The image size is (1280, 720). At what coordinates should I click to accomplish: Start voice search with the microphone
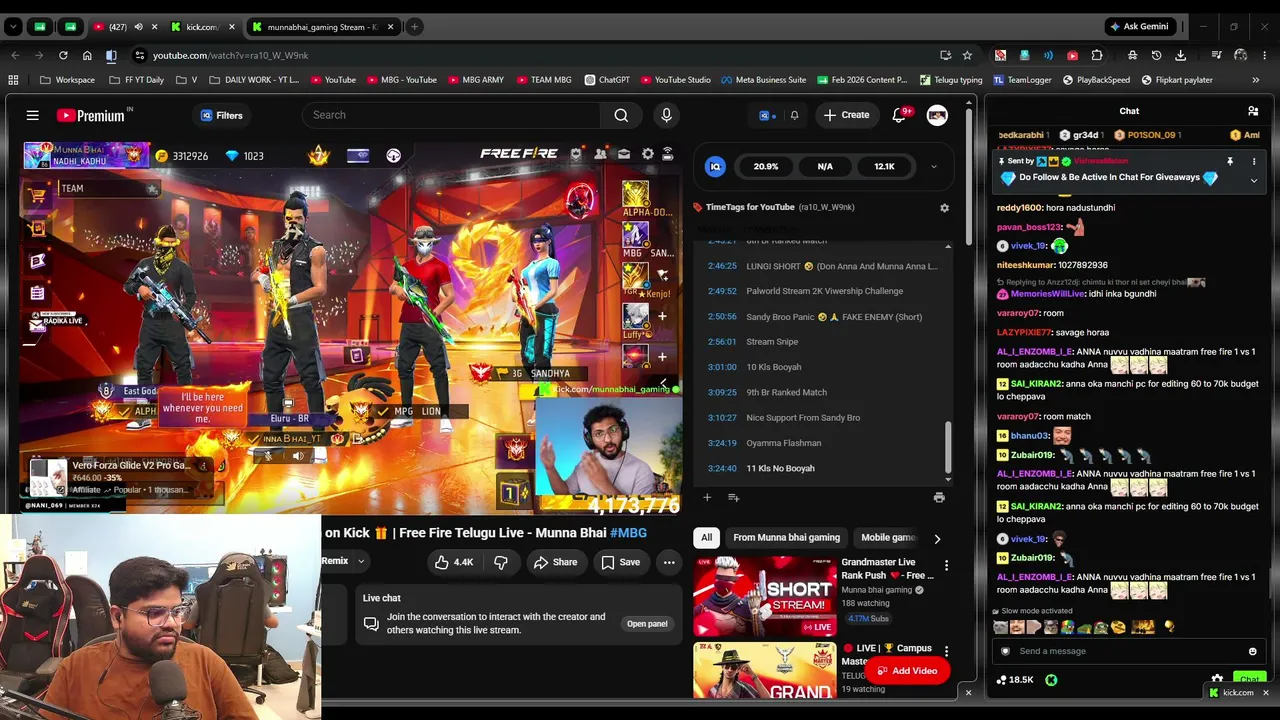pos(666,115)
